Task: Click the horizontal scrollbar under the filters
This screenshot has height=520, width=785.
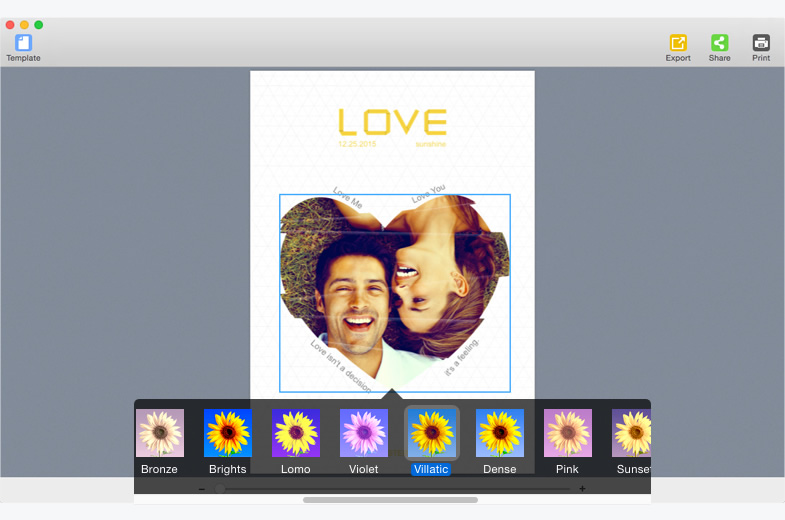Action: (x=390, y=500)
